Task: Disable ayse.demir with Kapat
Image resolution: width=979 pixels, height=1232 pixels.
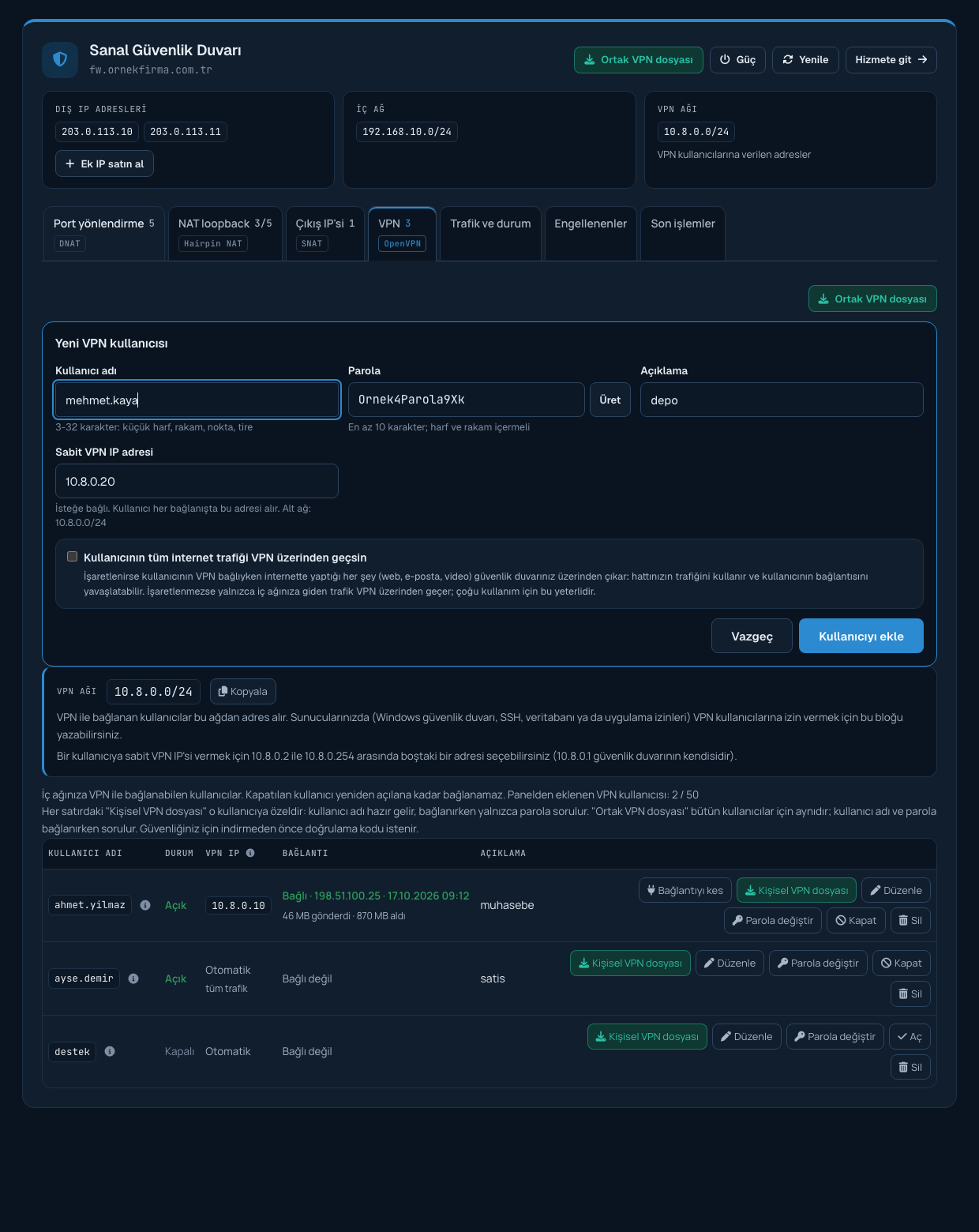Action: pyautogui.click(x=902, y=963)
